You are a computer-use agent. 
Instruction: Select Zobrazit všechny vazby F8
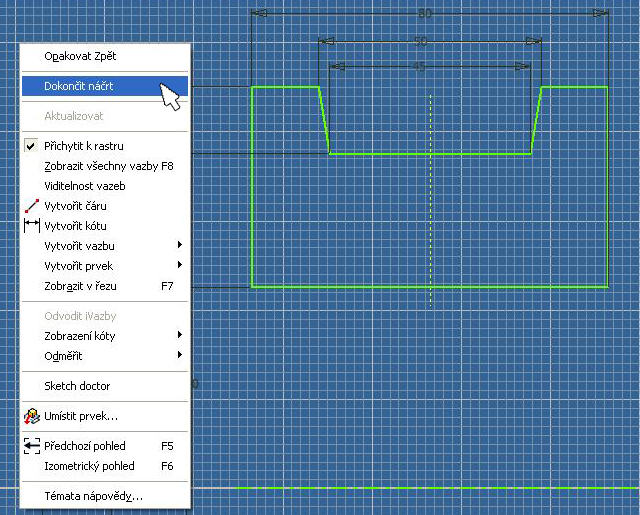pos(105,166)
